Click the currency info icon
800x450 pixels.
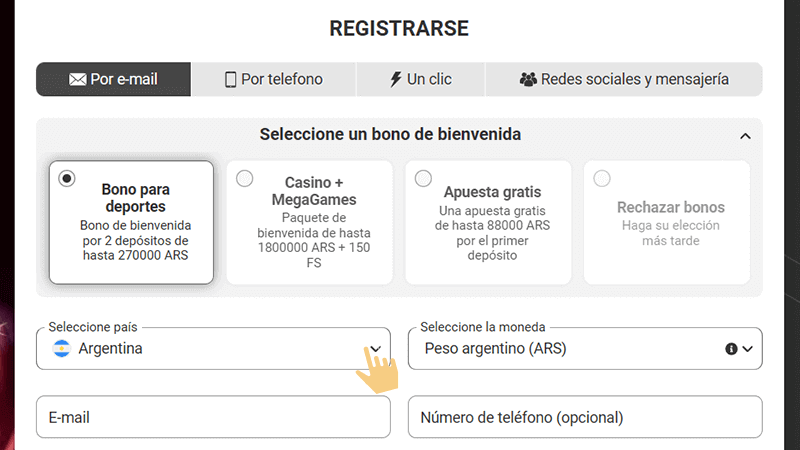[730, 349]
